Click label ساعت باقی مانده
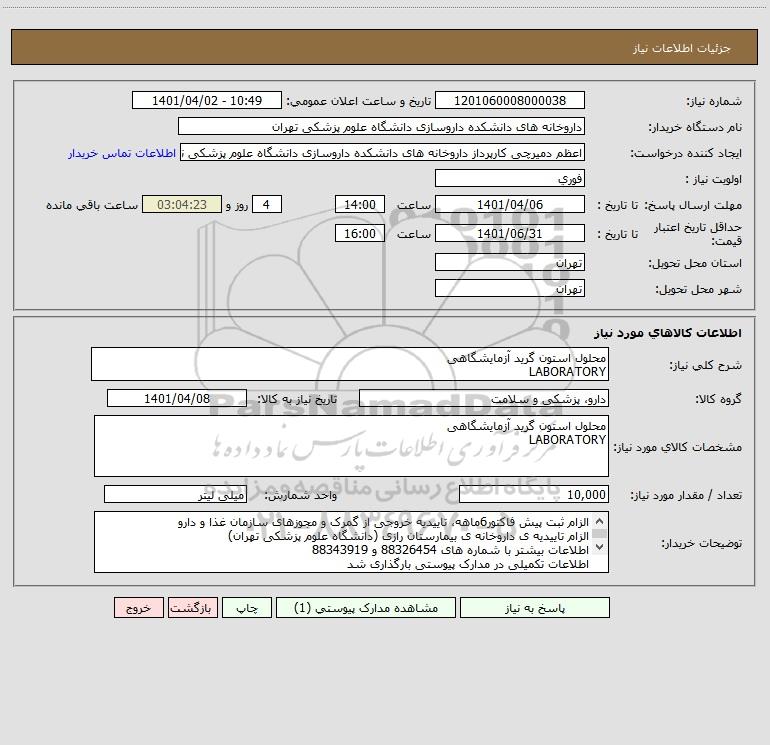This screenshot has width=770, height=745. [x=92, y=205]
